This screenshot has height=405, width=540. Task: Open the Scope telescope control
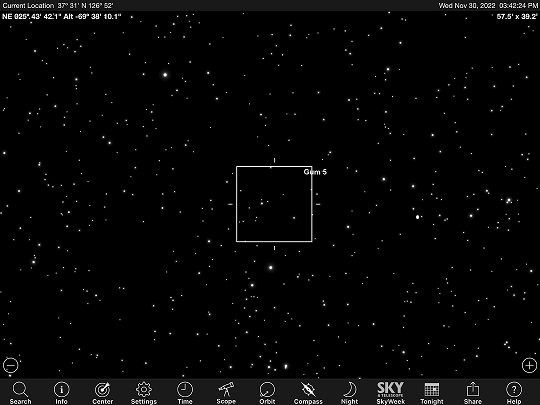click(226, 393)
